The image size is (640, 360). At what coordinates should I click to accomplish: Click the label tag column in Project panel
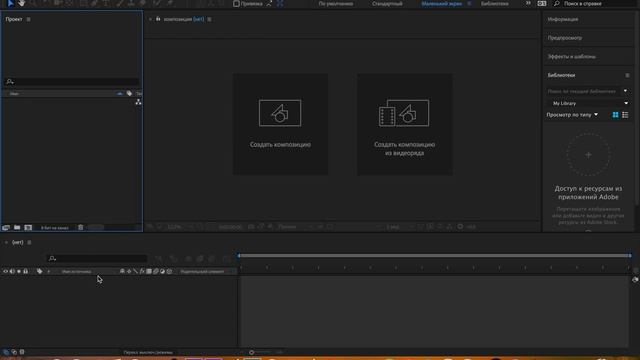[x=129, y=93]
